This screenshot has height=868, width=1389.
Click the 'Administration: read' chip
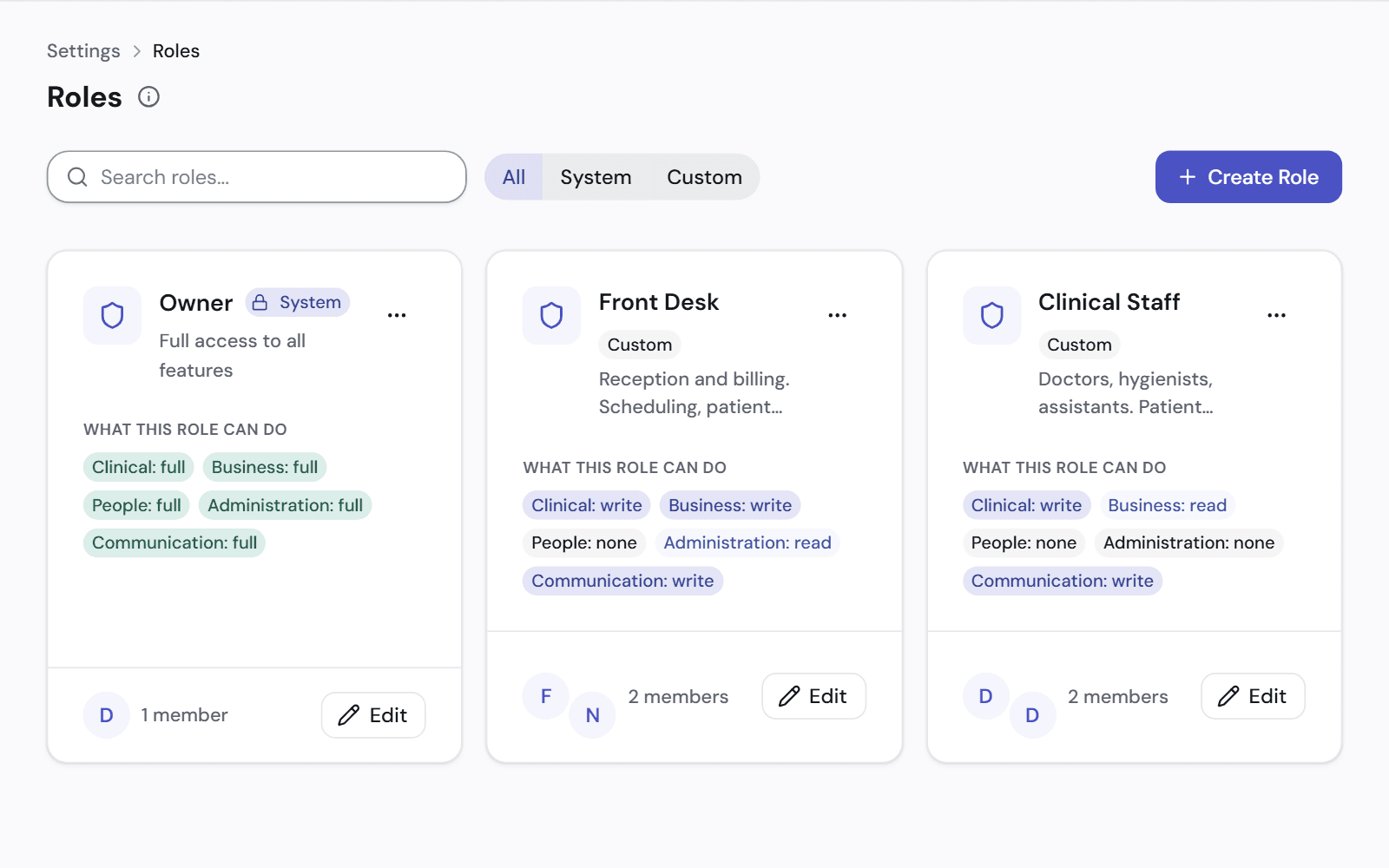tap(747, 542)
